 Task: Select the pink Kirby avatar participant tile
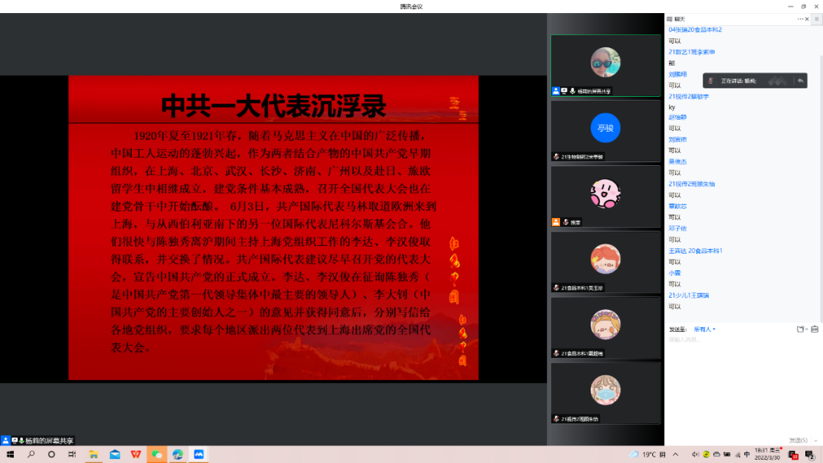(605, 195)
